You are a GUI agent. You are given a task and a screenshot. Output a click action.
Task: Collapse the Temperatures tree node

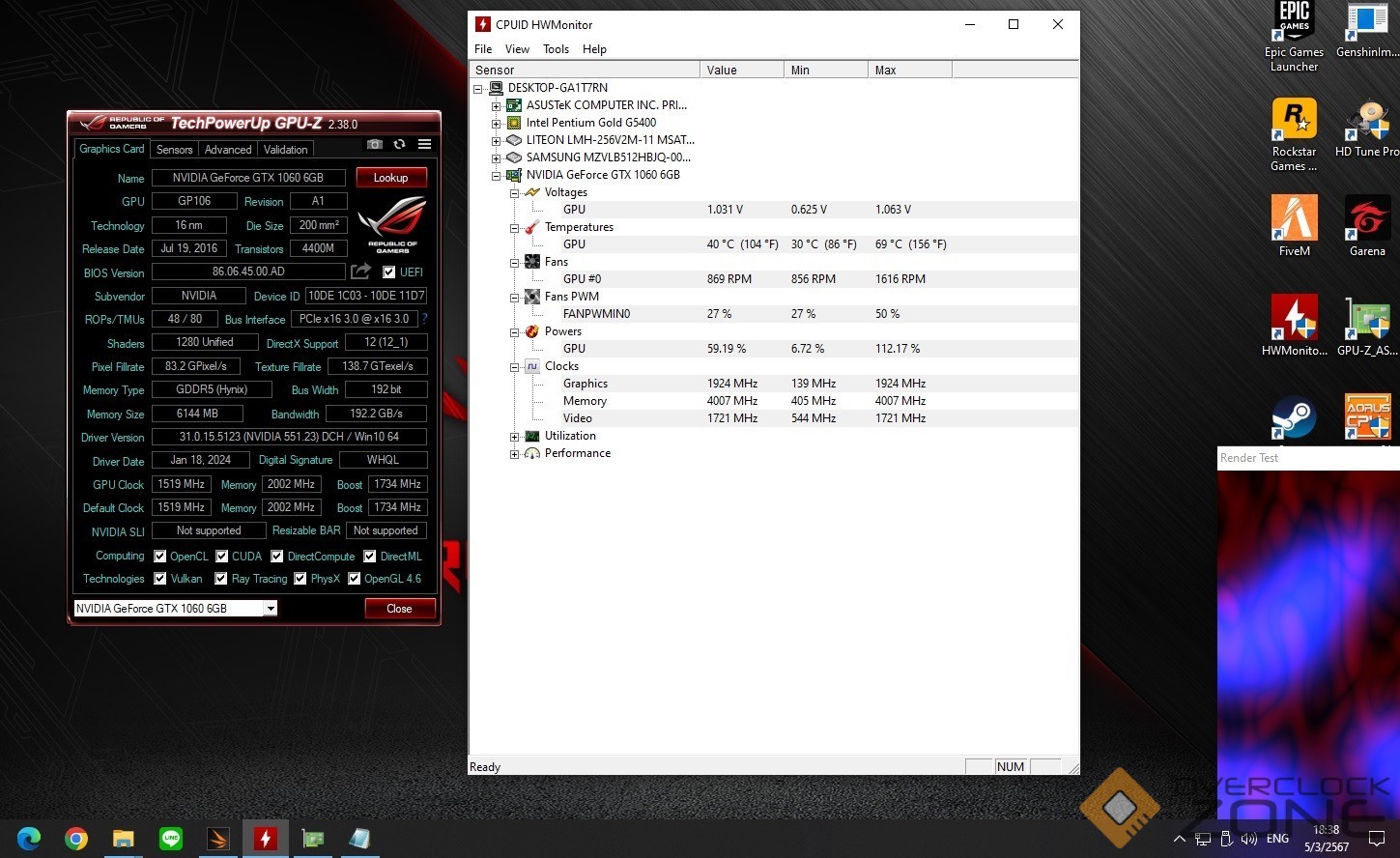(515, 228)
